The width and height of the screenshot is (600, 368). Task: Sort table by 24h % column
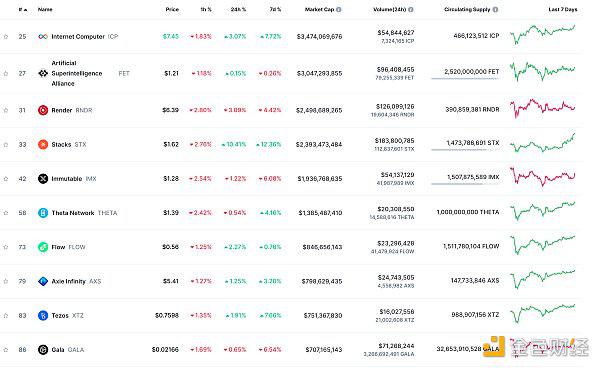[x=238, y=10]
